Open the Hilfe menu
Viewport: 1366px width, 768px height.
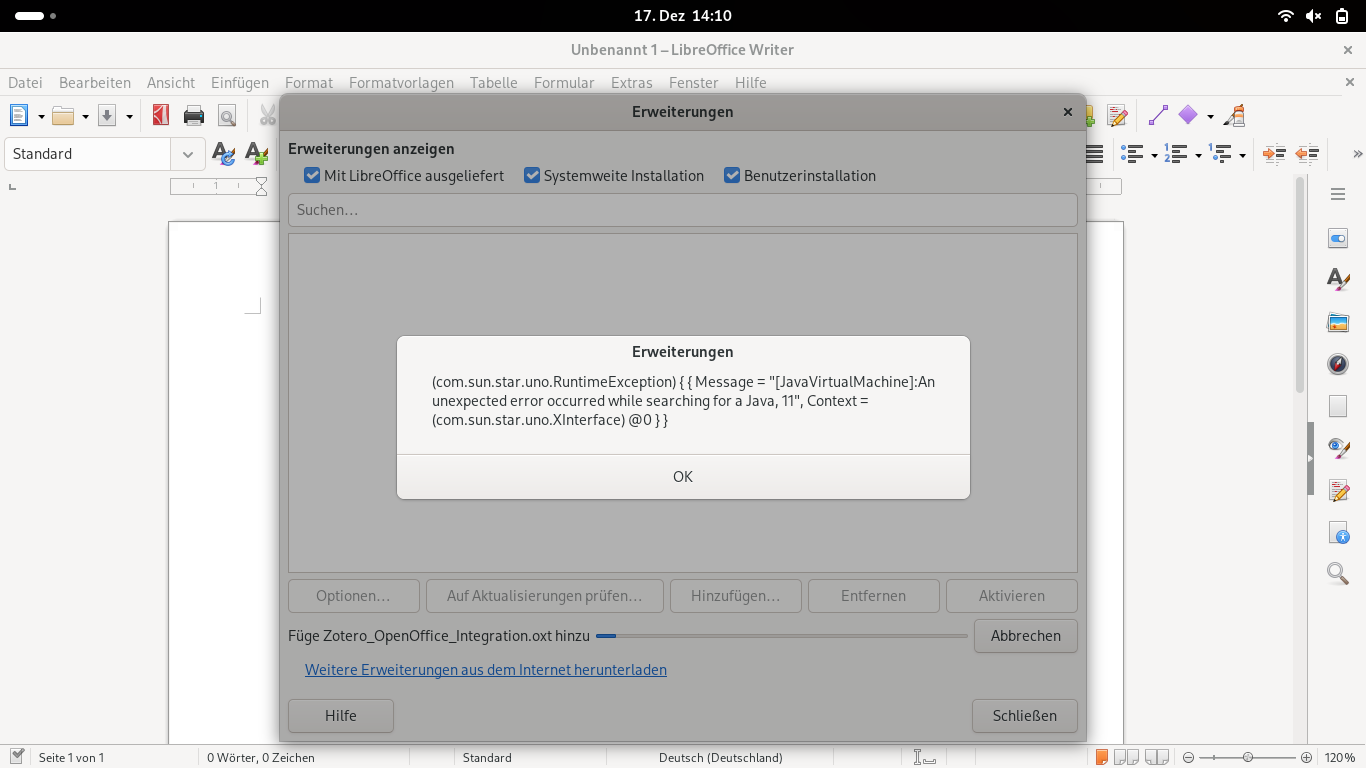(x=751, y=83)
